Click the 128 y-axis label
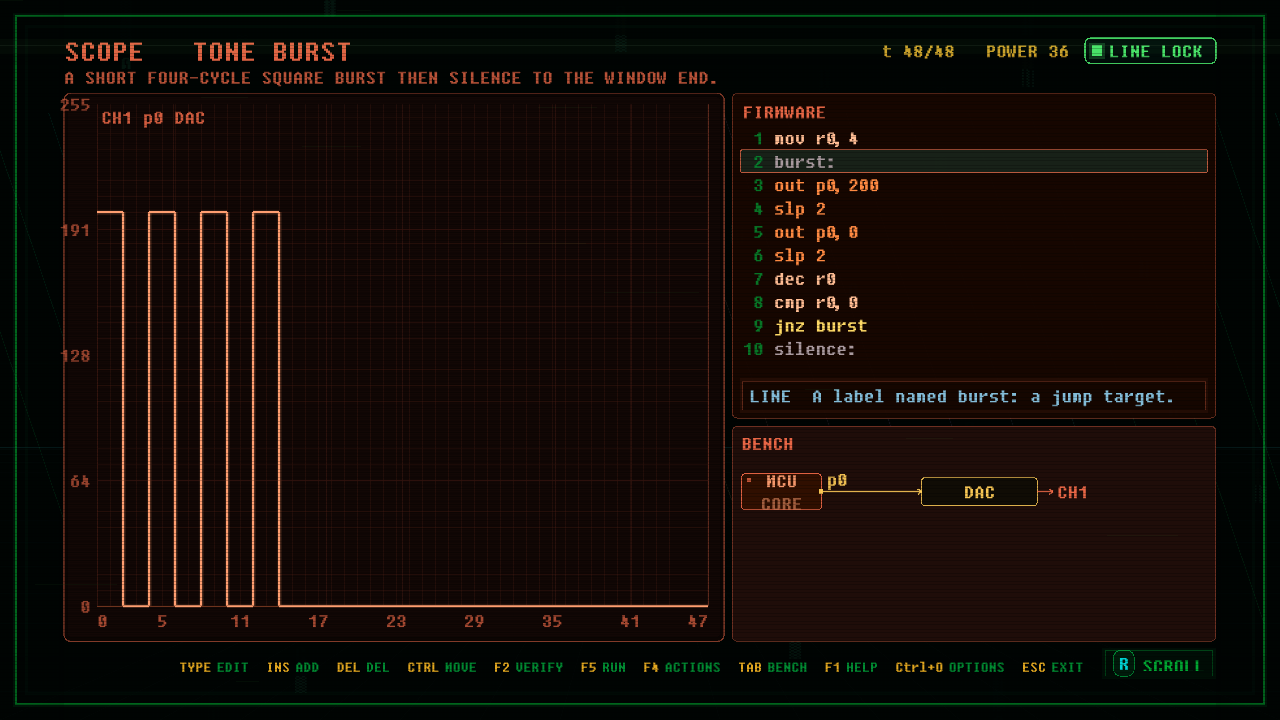This screenshot has height=720, width=1280. pyautogui.click(x=76, y=356)
